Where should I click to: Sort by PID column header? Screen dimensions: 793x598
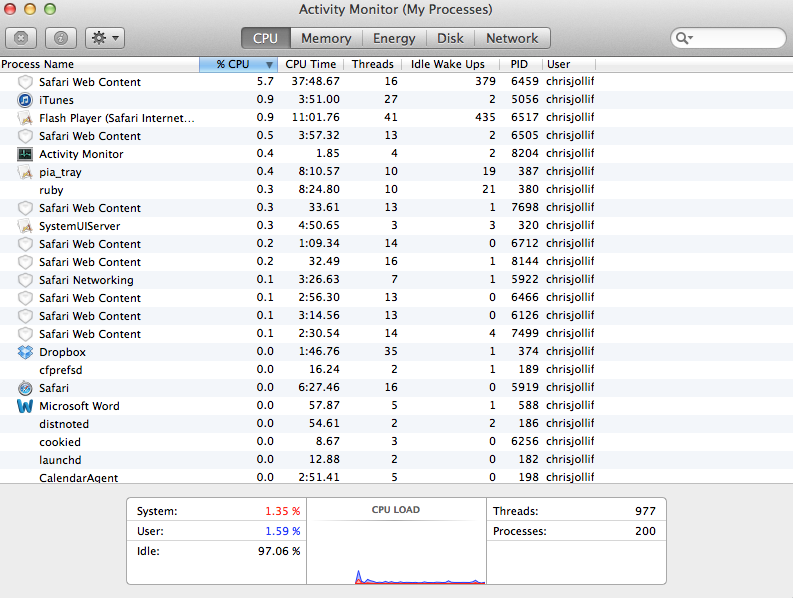coord(519,64)
